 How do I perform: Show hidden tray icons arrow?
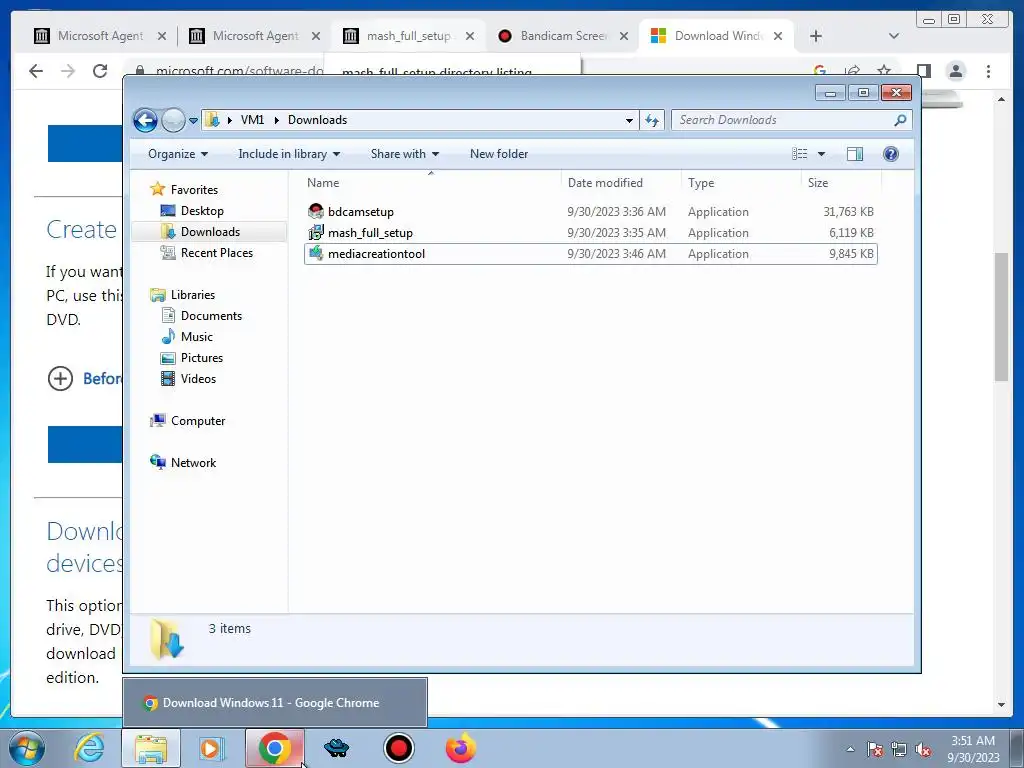(850, 750)
